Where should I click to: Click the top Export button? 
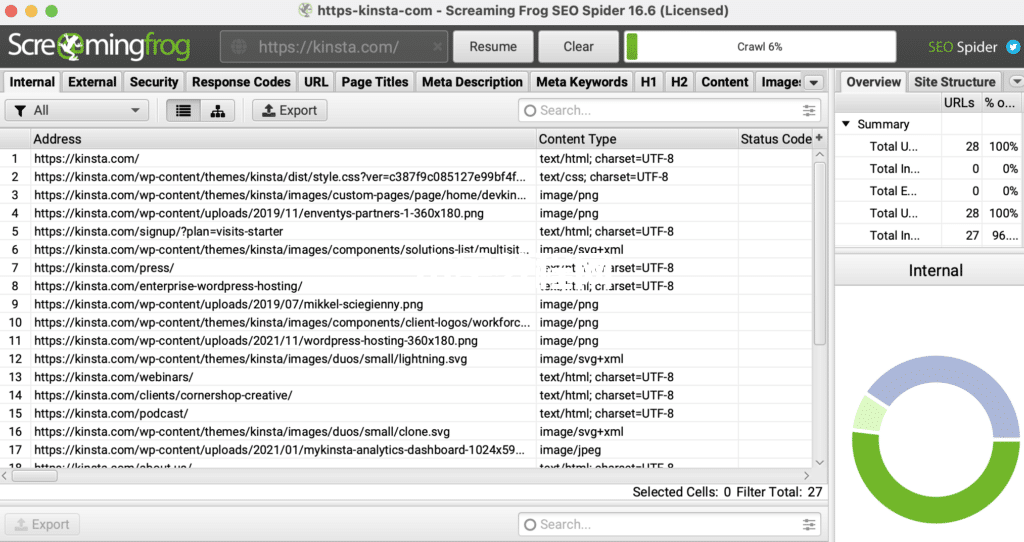pyautogui.click(x=289, y=110)
